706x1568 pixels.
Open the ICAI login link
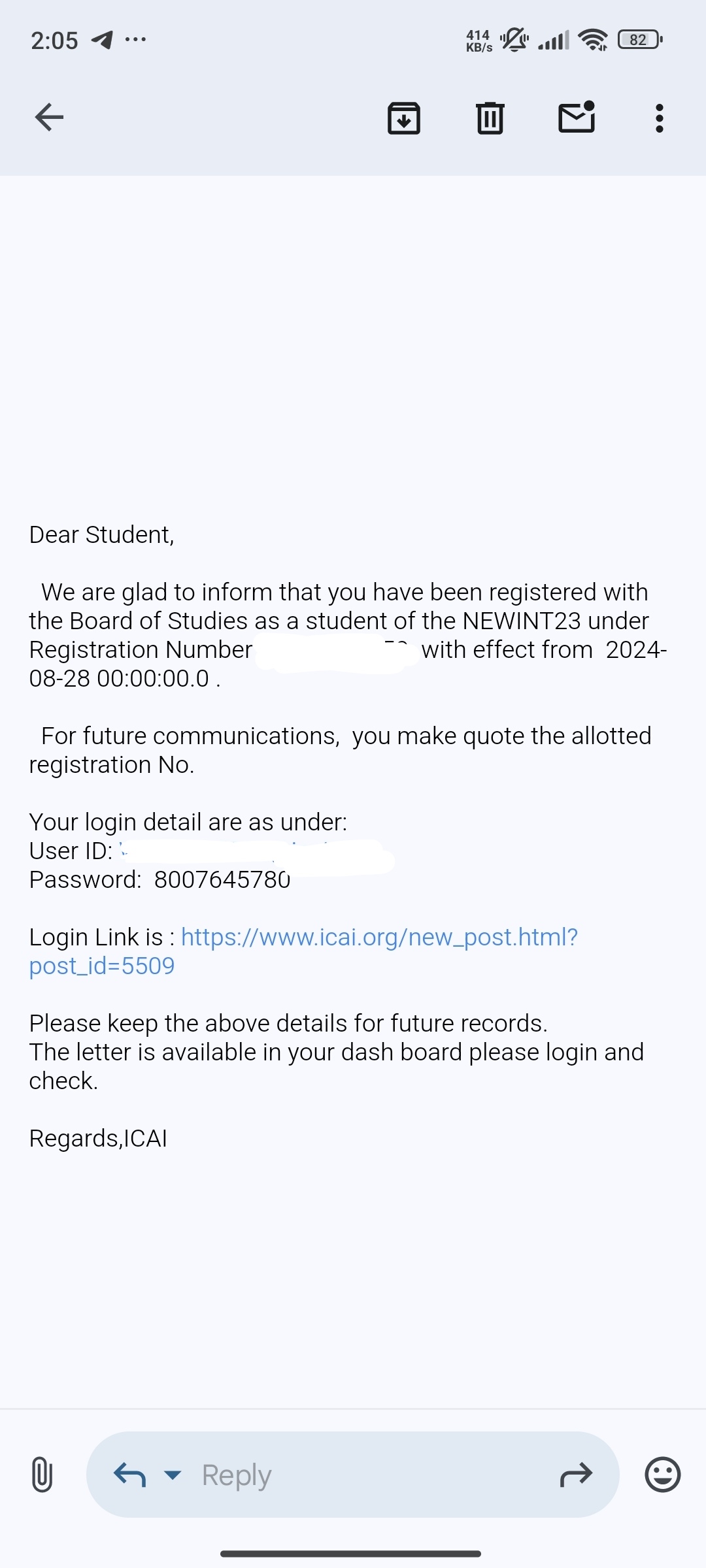tap(379, 938)
